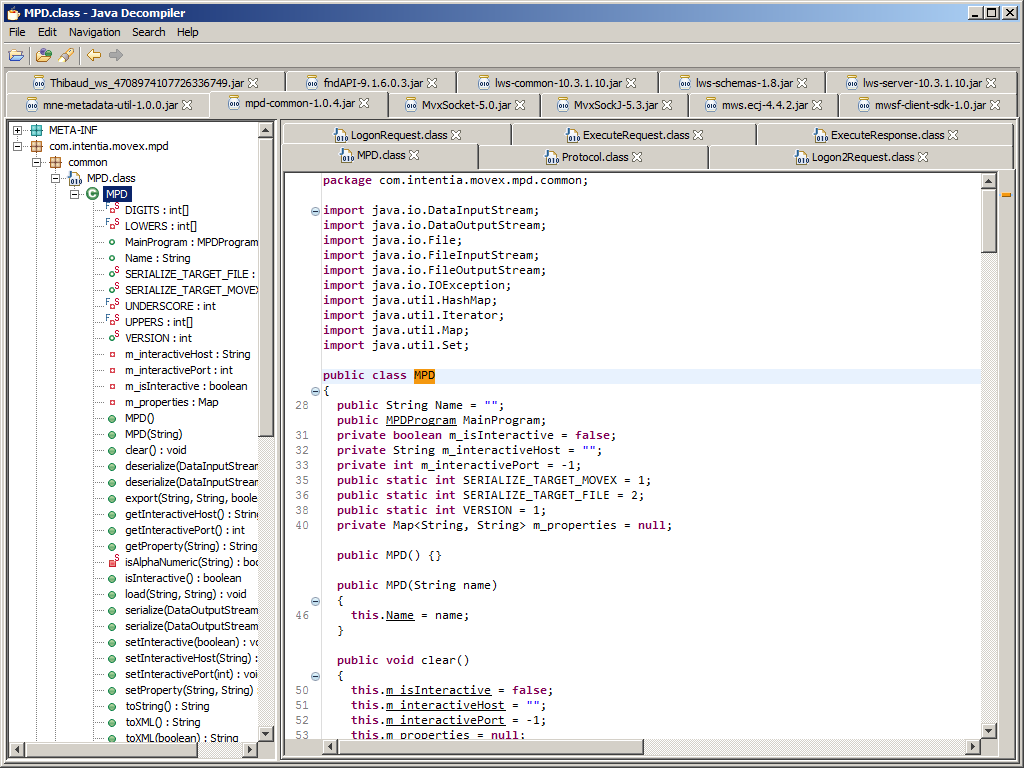Click the grayed Forward arrow icon
Screen dimensions: 1024x768
pos(116,55)
